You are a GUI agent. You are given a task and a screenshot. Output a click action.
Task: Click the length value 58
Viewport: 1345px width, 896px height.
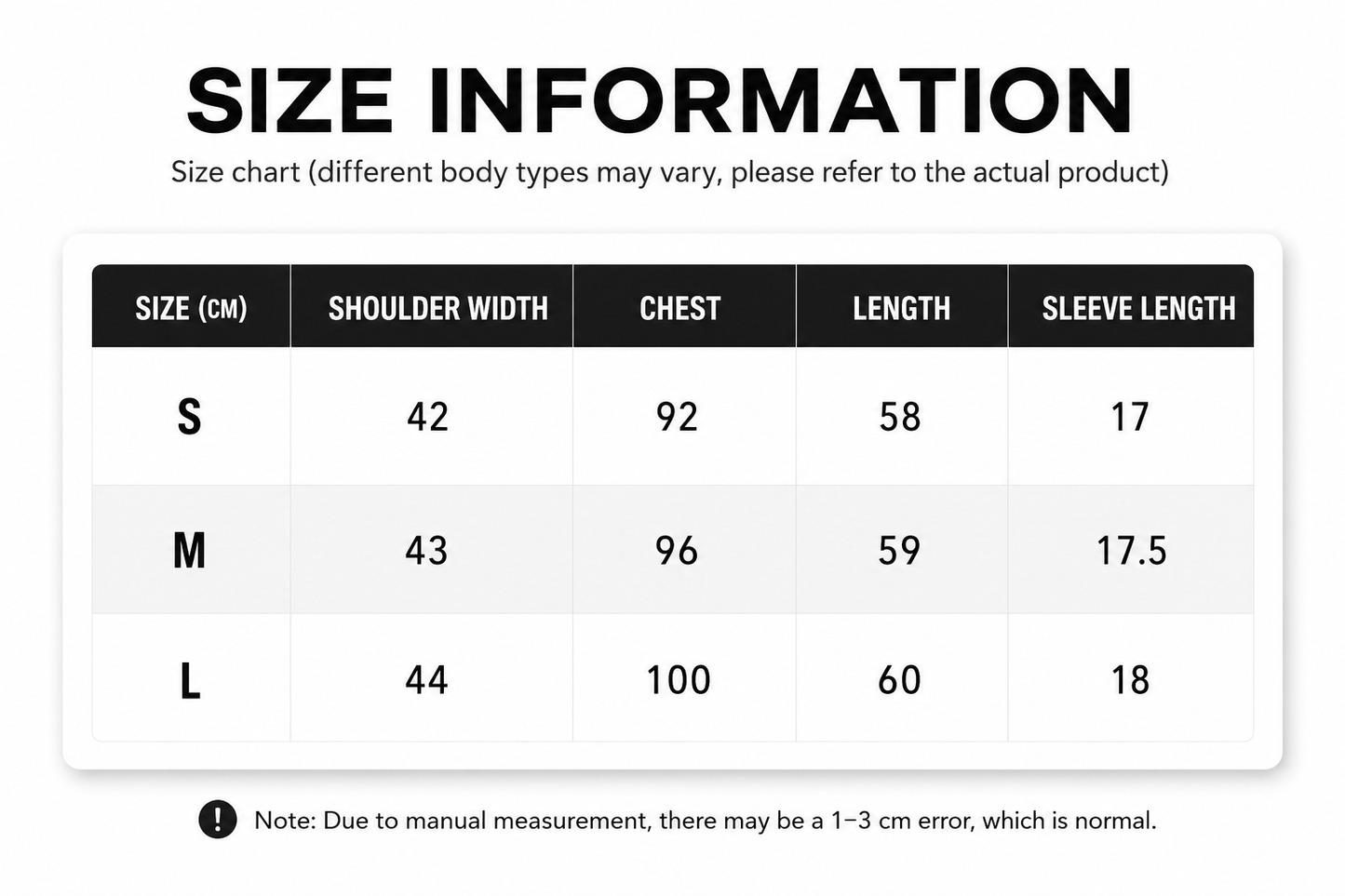pos(900,417)
